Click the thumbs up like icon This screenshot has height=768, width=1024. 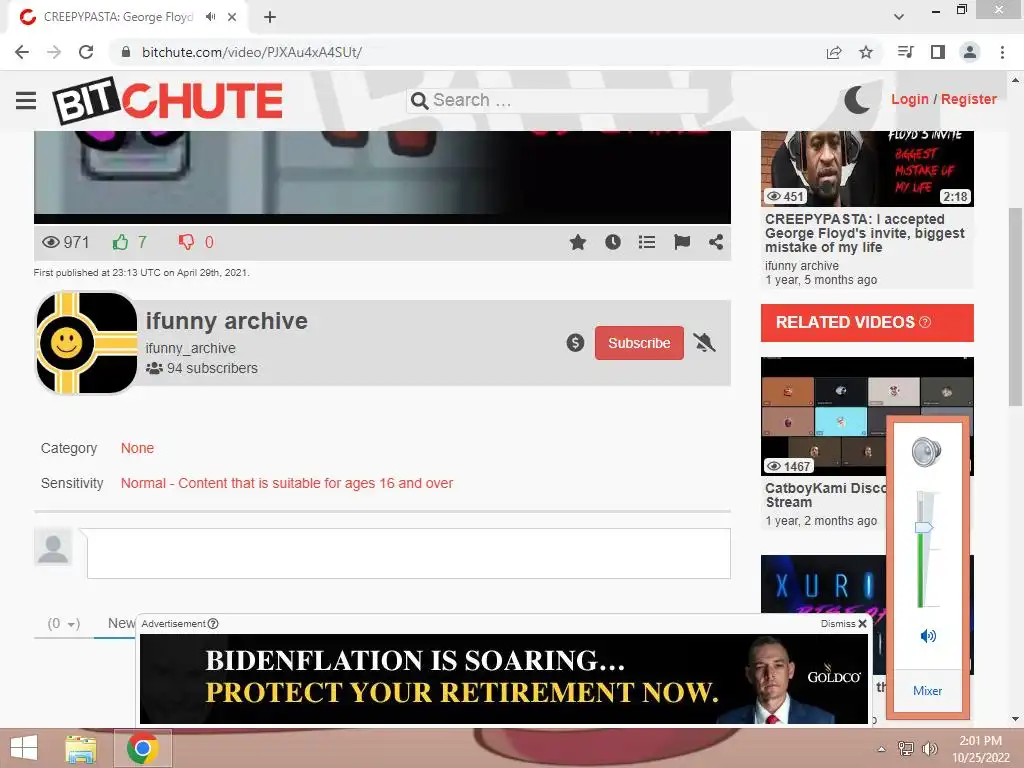click(x=120, y=242)
